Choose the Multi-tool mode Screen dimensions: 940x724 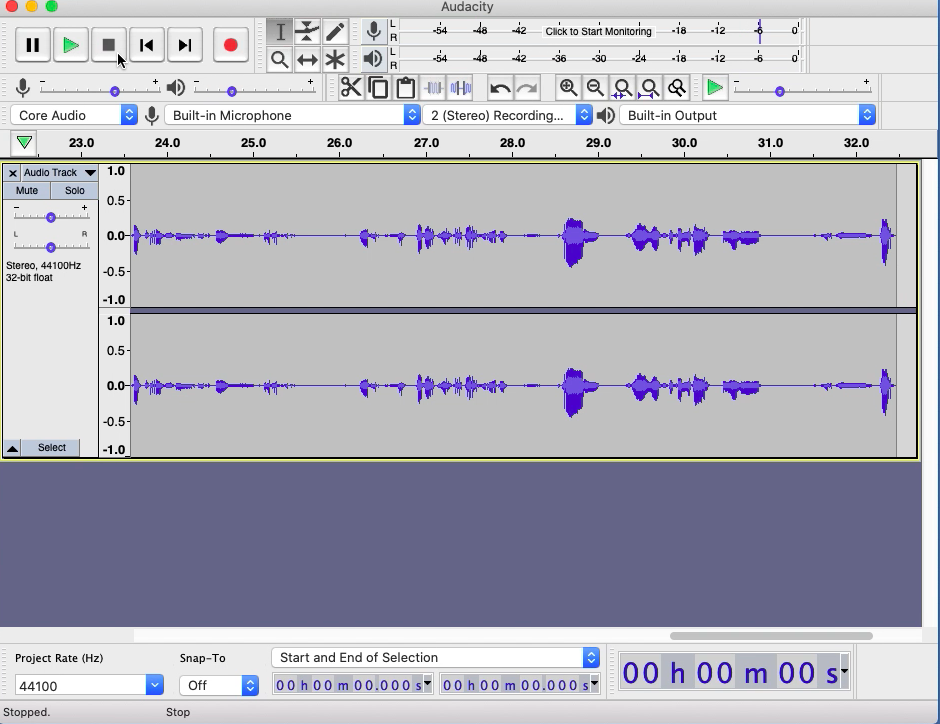click(335, 60)
